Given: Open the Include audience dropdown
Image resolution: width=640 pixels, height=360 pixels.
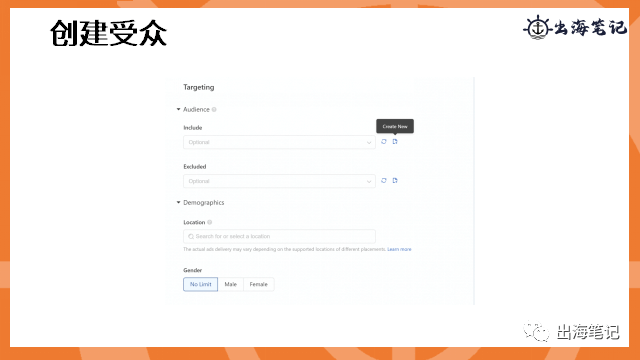Looking at the screenshot, I should point(279,142).
